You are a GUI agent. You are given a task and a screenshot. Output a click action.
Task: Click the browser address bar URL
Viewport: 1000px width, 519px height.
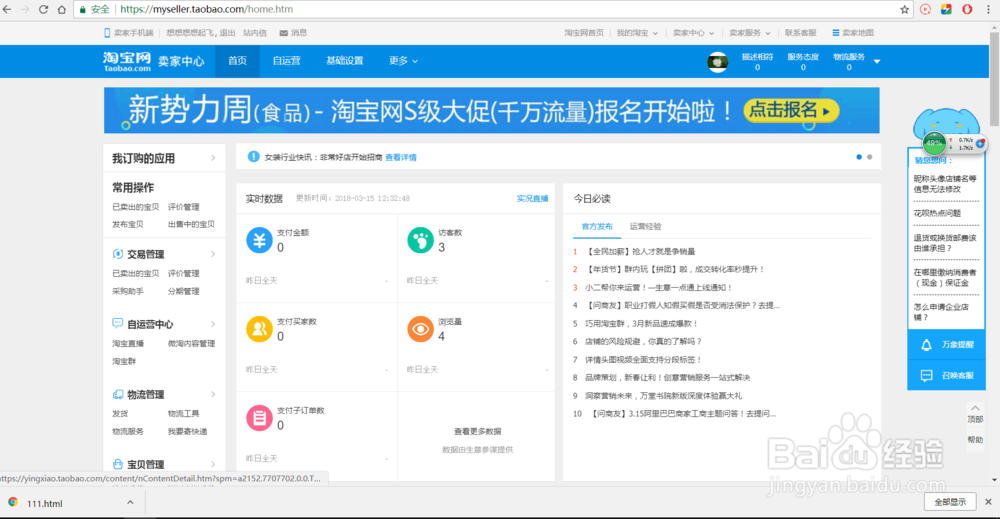(x=206, y=10)
